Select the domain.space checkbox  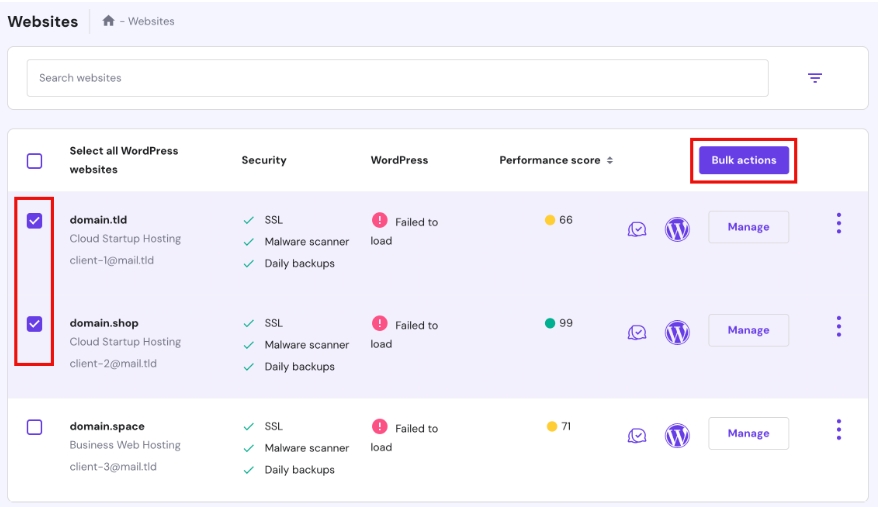pos(35,427)
